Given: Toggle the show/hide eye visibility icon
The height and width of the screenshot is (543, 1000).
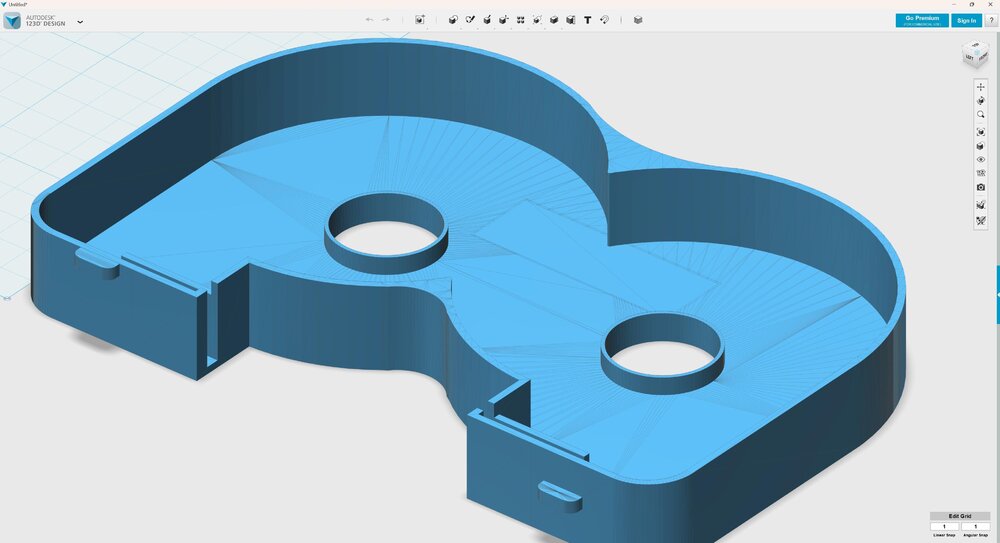Looking at the screenshot, I should tap(981, 159).
